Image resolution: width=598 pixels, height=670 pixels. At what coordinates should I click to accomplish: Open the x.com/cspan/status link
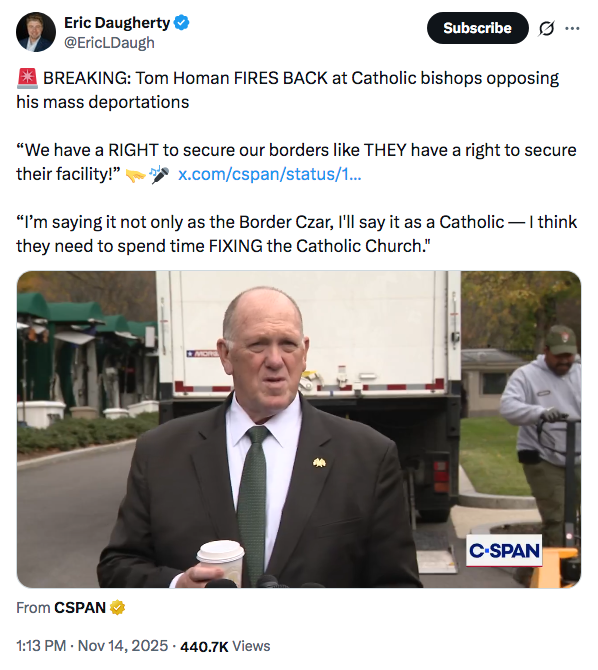tap(269, 174)
